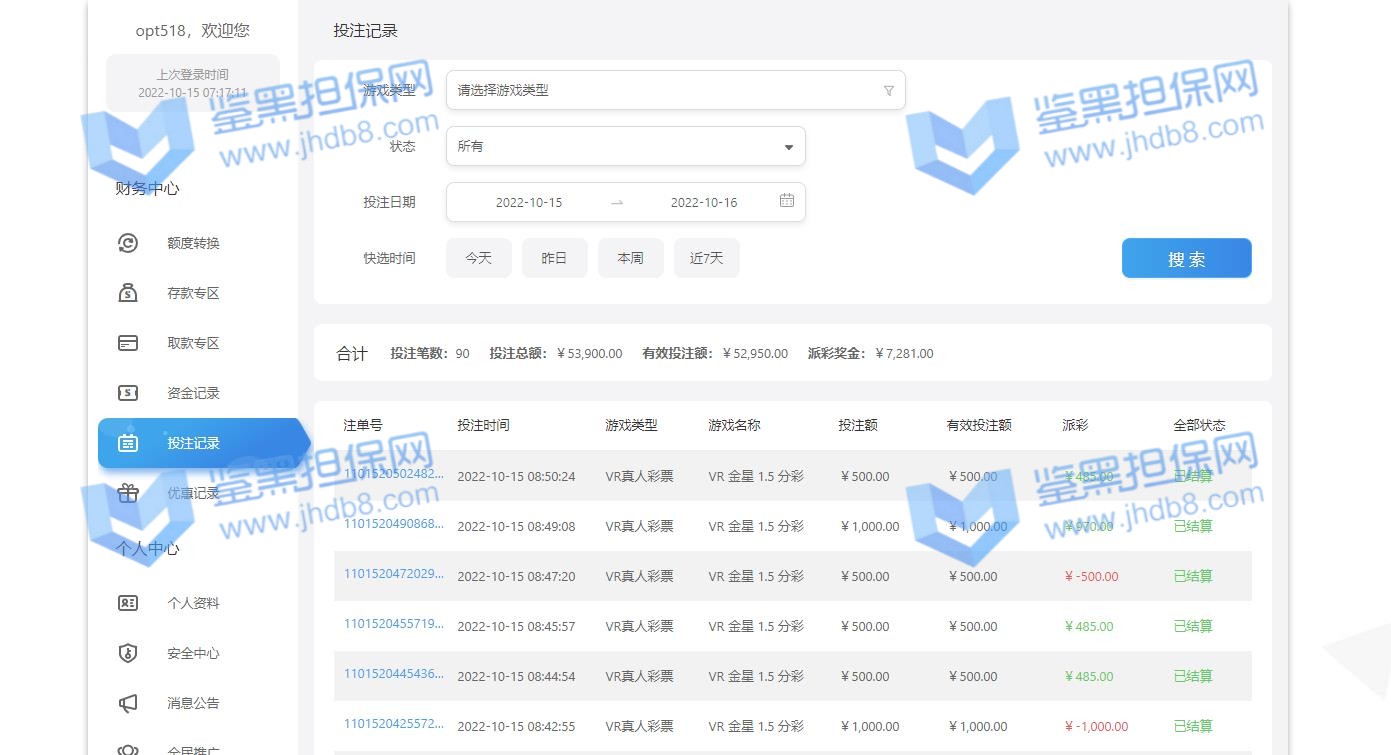This screenshot has width=1391, height=755.
Task: Open bet order link placed at 08:50:24
Action: tap(393, 474)
